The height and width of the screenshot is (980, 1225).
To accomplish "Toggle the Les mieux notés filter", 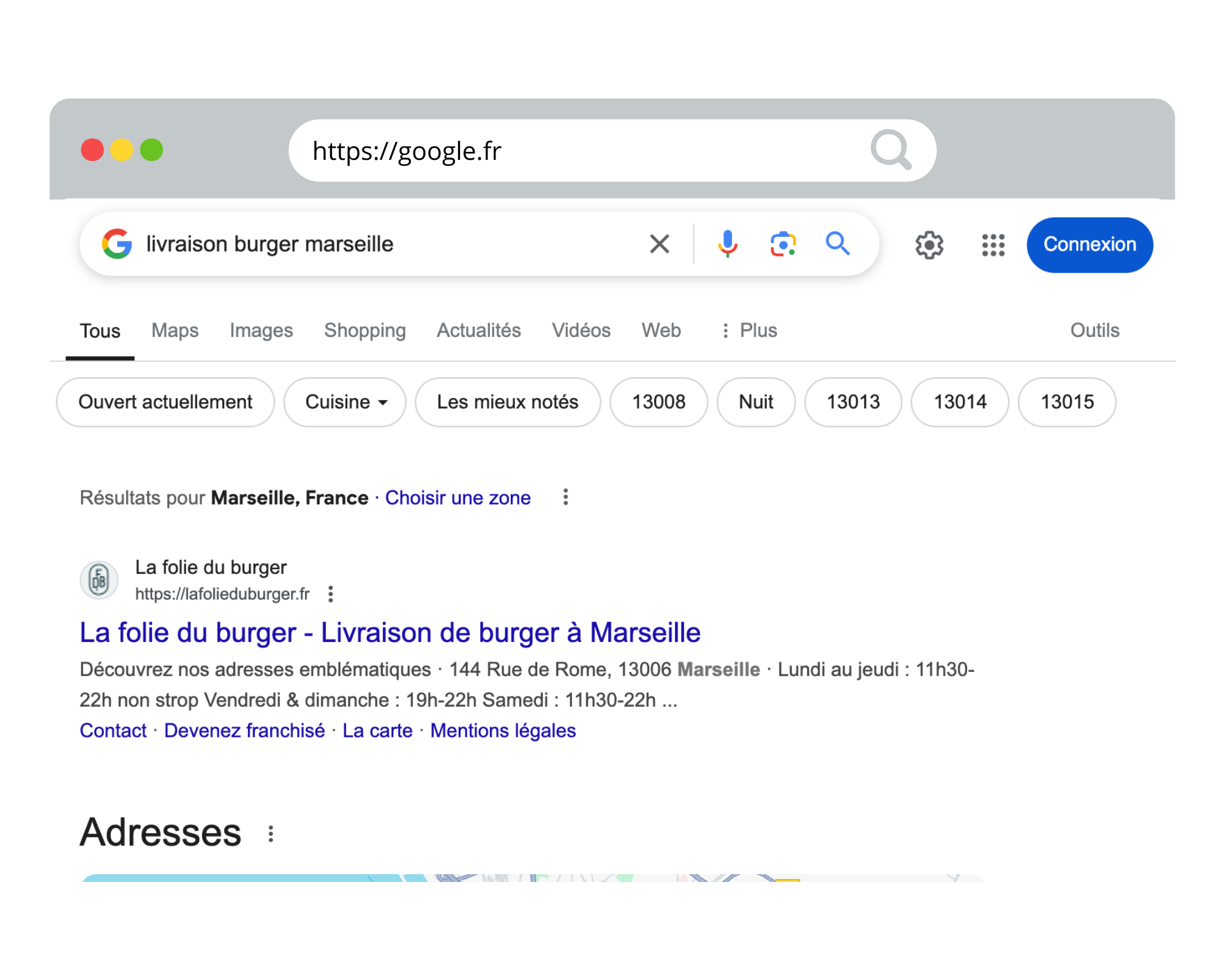I will (x=508, y=402).
